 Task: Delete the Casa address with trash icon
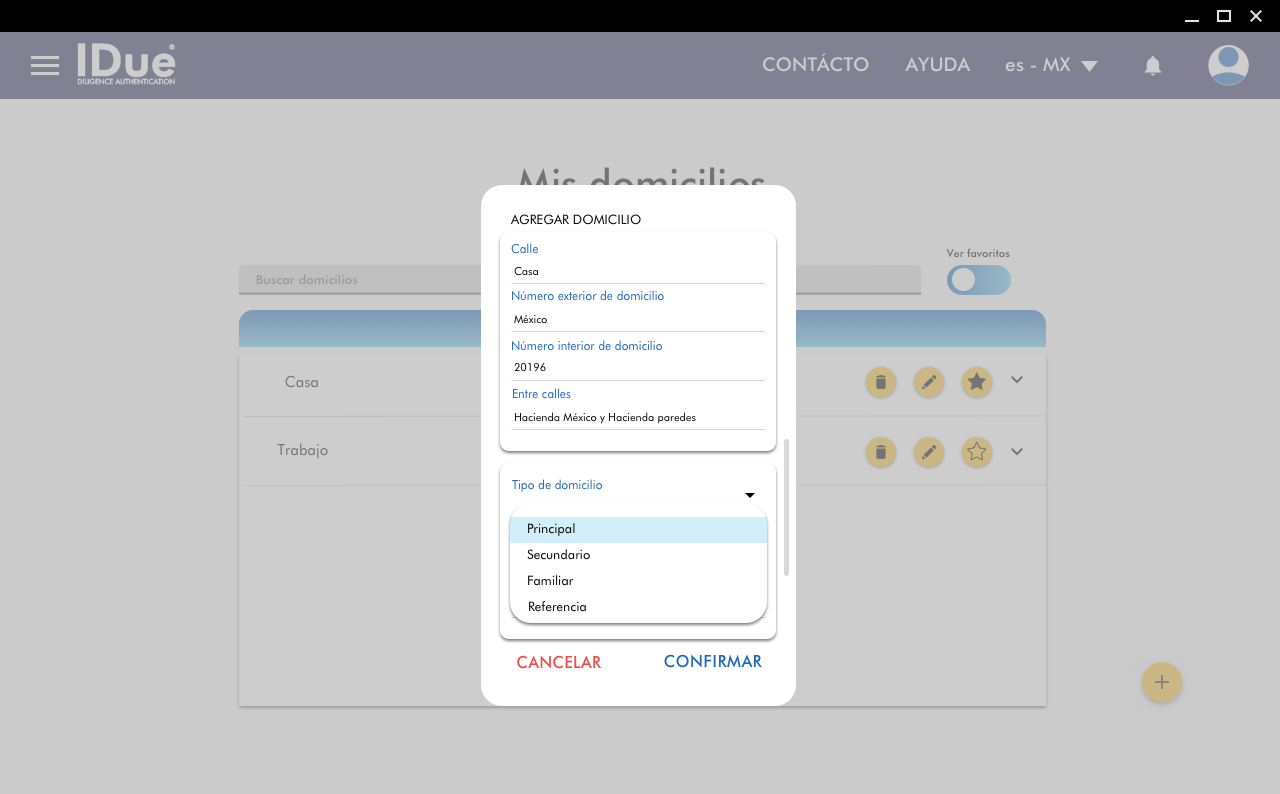tap(880, 382)
